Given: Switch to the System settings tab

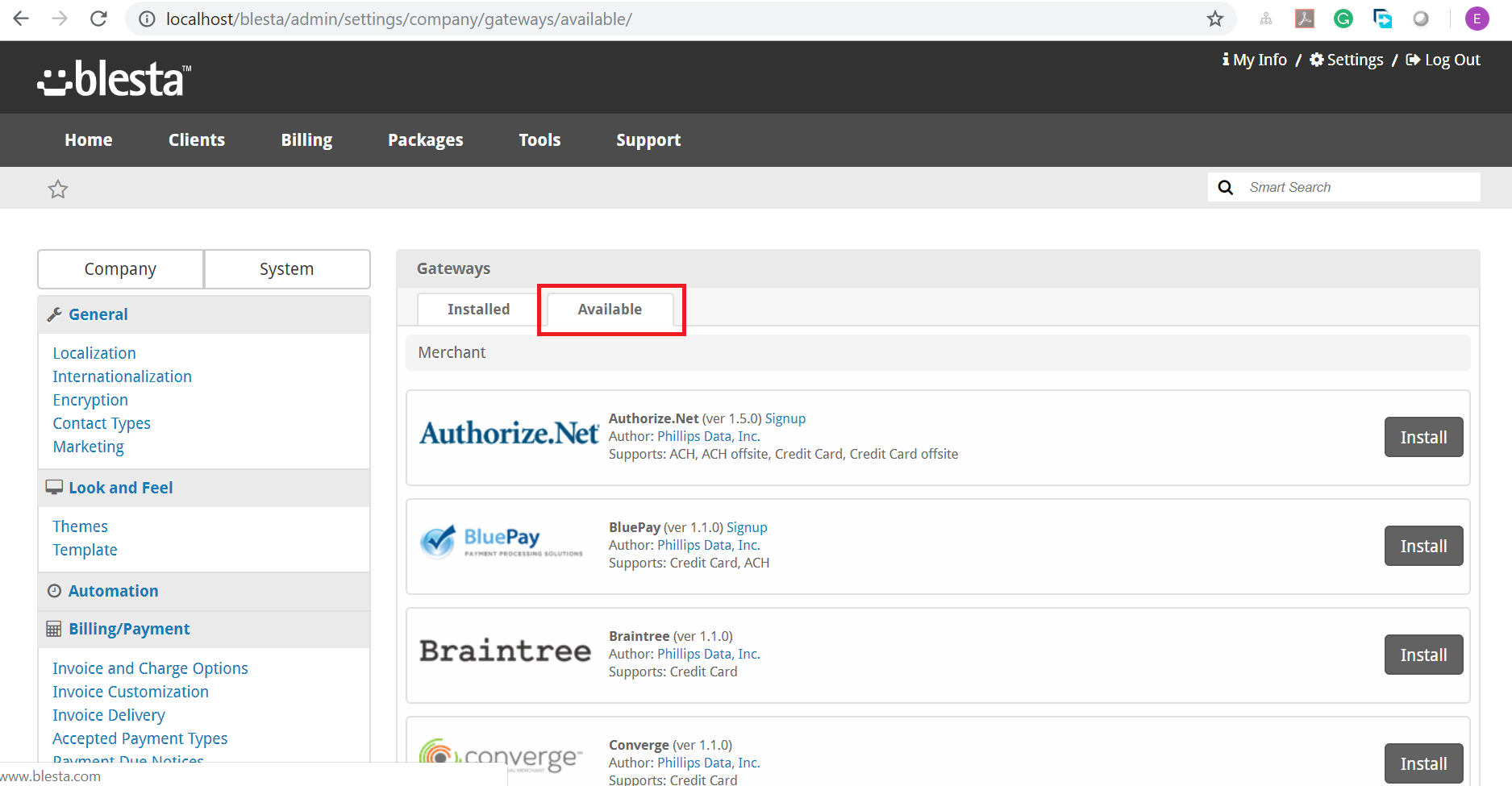Looking at the screenshot, I should click(x=286, y=269).
